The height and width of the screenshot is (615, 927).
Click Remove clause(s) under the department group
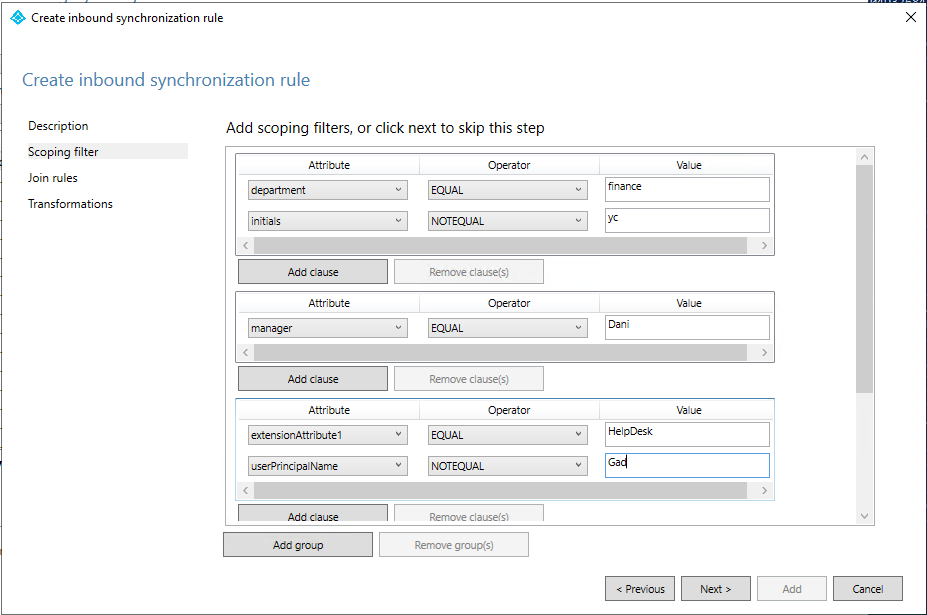(x=469, y=272)
